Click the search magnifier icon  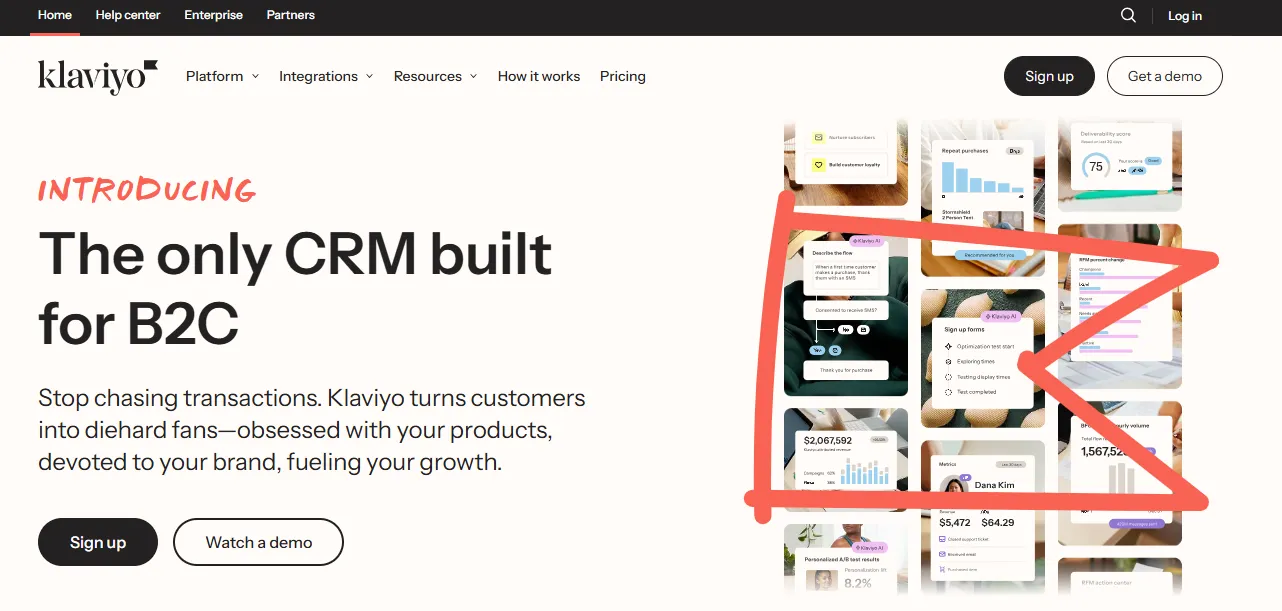[1128, 15]
